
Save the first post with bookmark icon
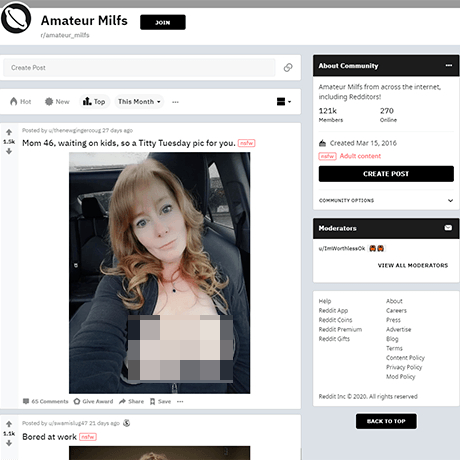(160, 401)
